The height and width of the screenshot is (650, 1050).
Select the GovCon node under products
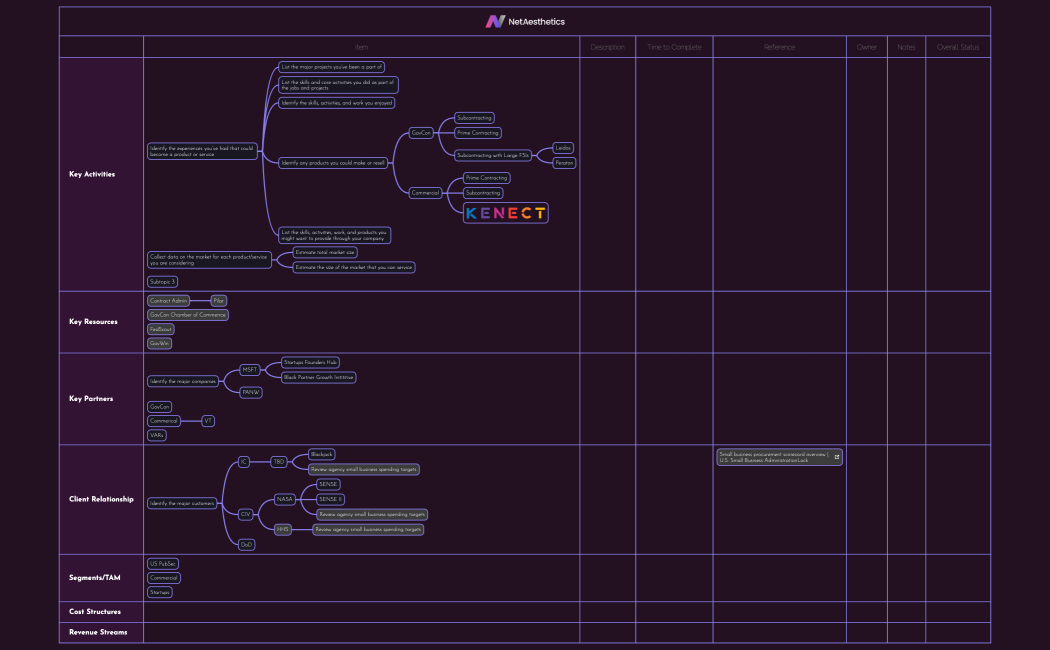(x=421, y=133)
